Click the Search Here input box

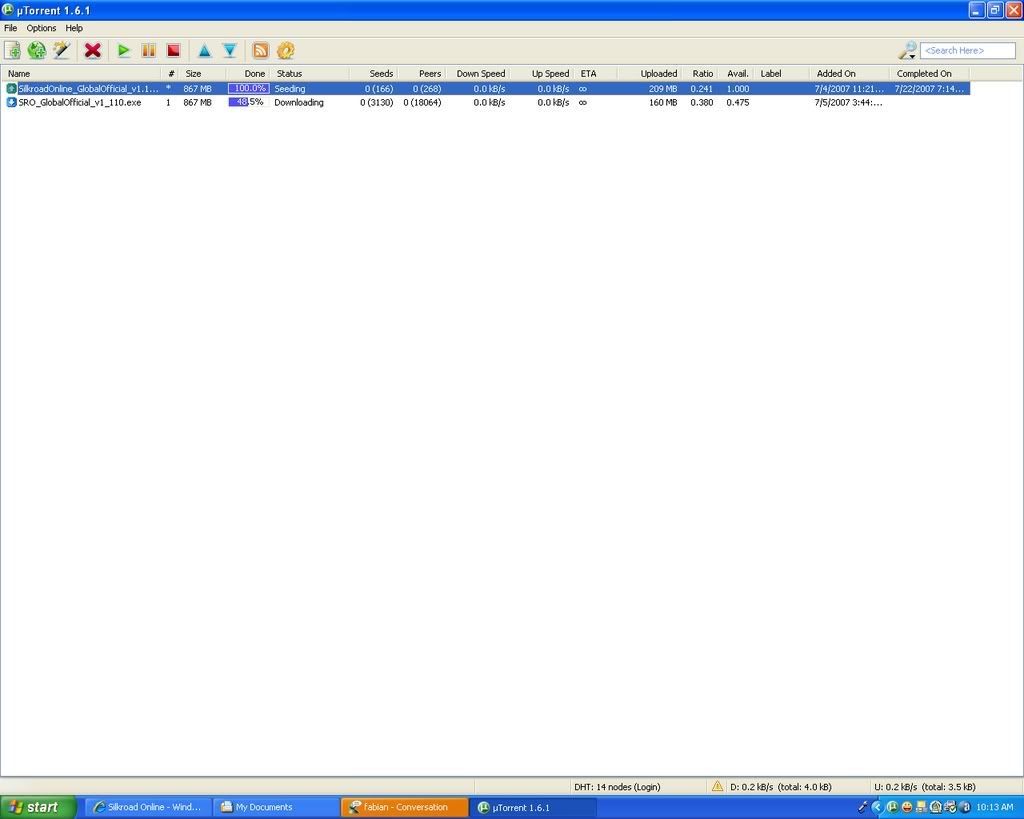pos(968,50)
